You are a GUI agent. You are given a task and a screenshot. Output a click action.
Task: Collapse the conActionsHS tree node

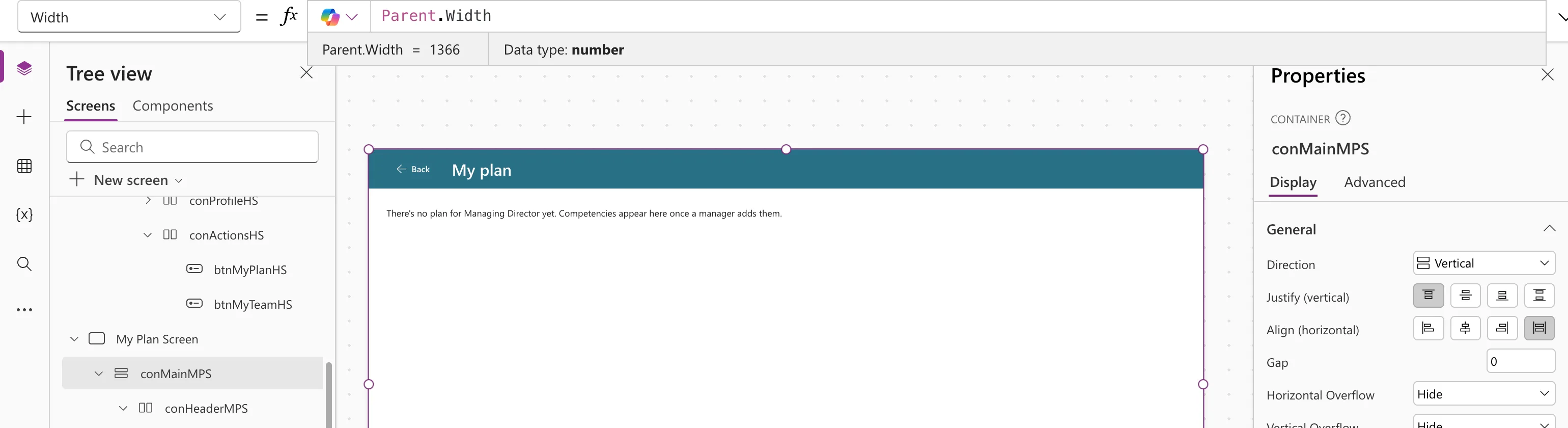147,235
